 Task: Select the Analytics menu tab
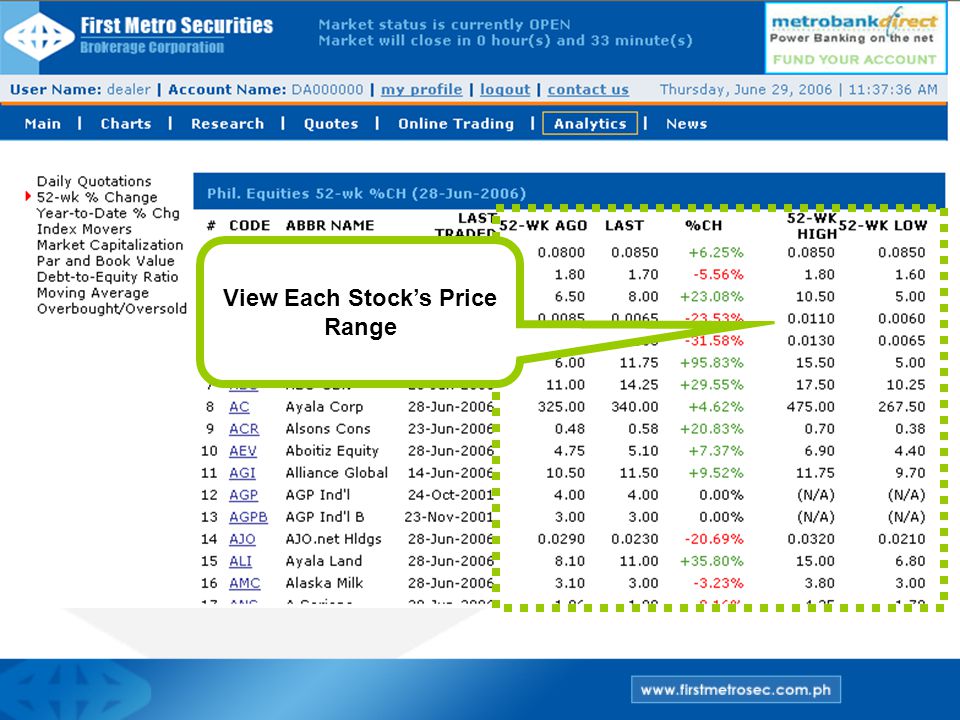pyautogui.click(x=590, y=123)
